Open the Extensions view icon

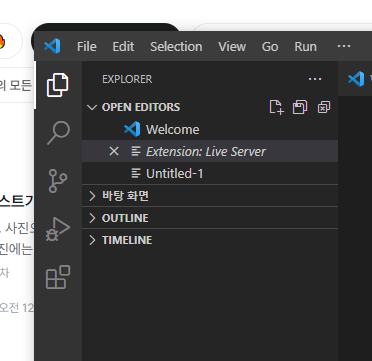coord(58,277)
